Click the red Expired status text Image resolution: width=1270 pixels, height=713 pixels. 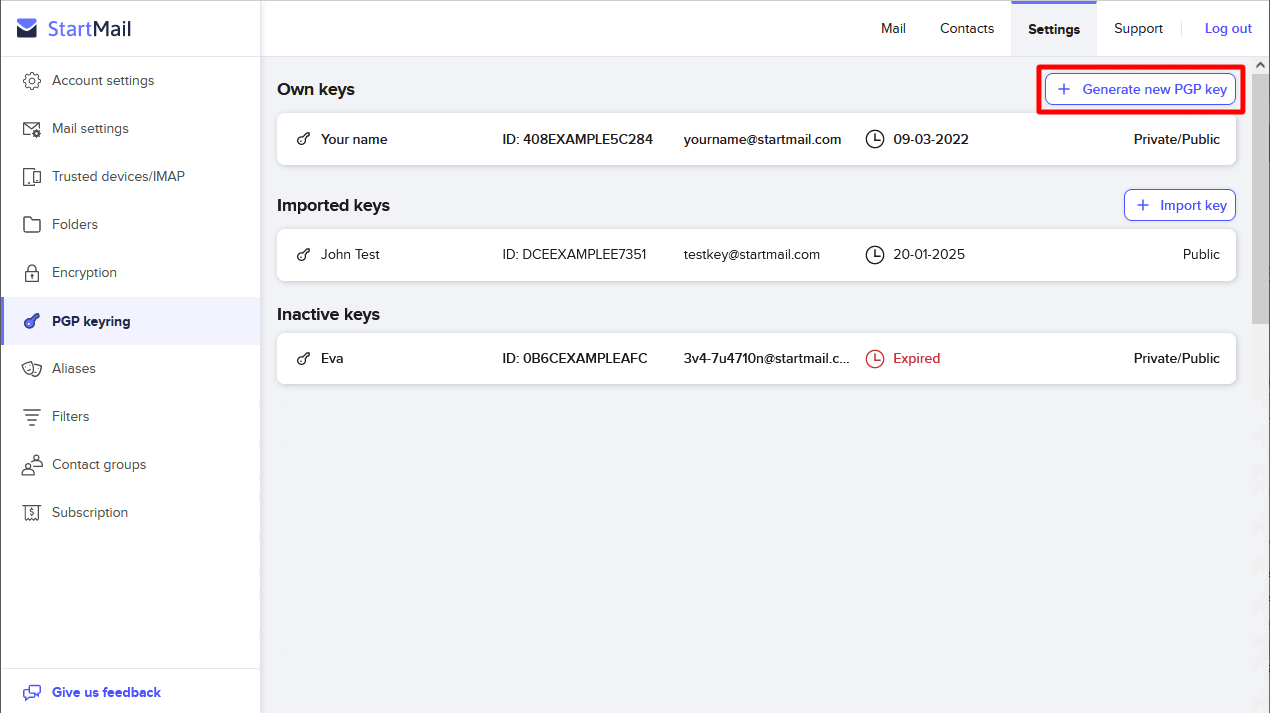(x=917, y=358)
